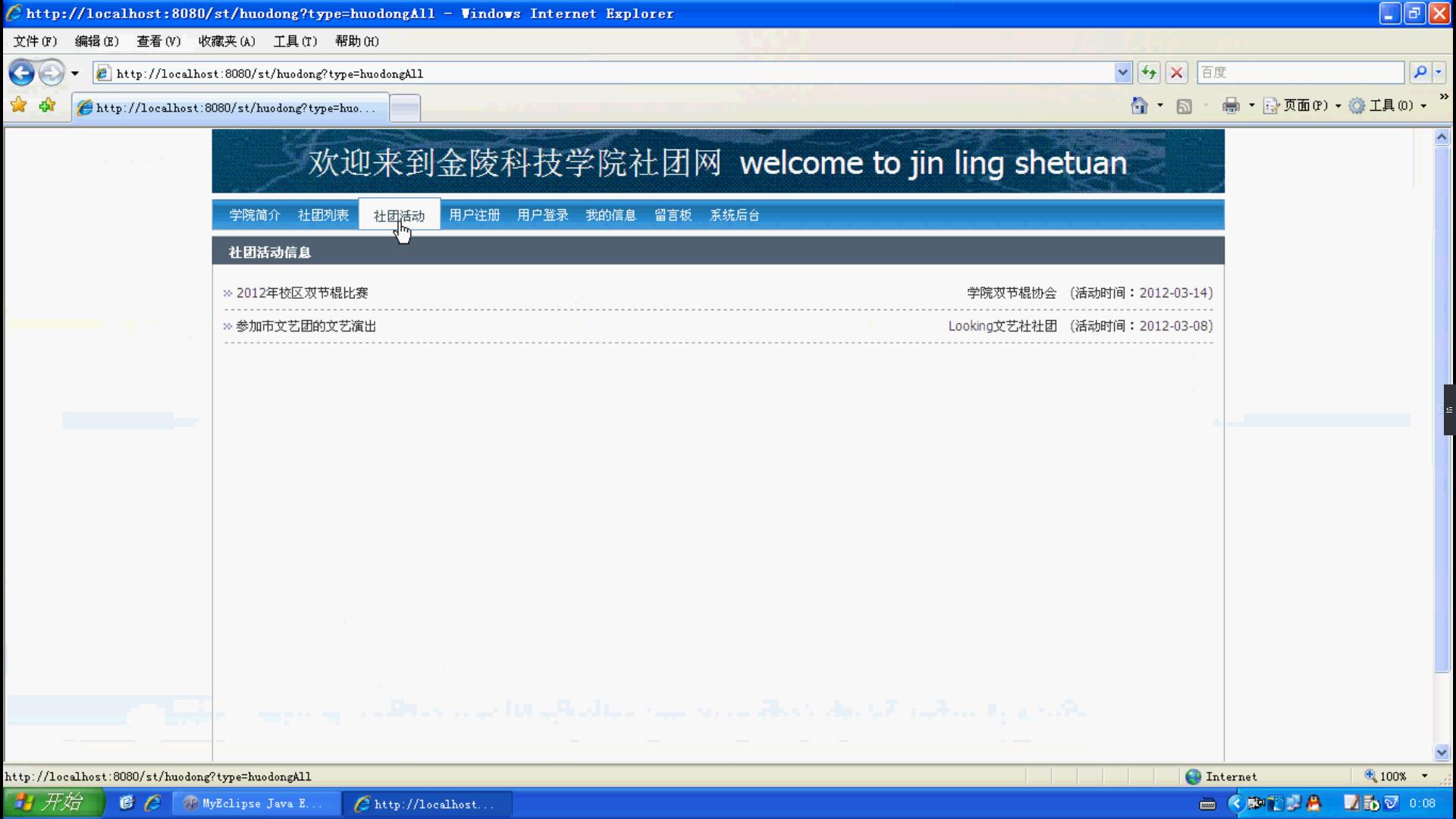
Task: Click the keyboard icon in system tray
Action: pyautogui.click(x=1208, y=804)
